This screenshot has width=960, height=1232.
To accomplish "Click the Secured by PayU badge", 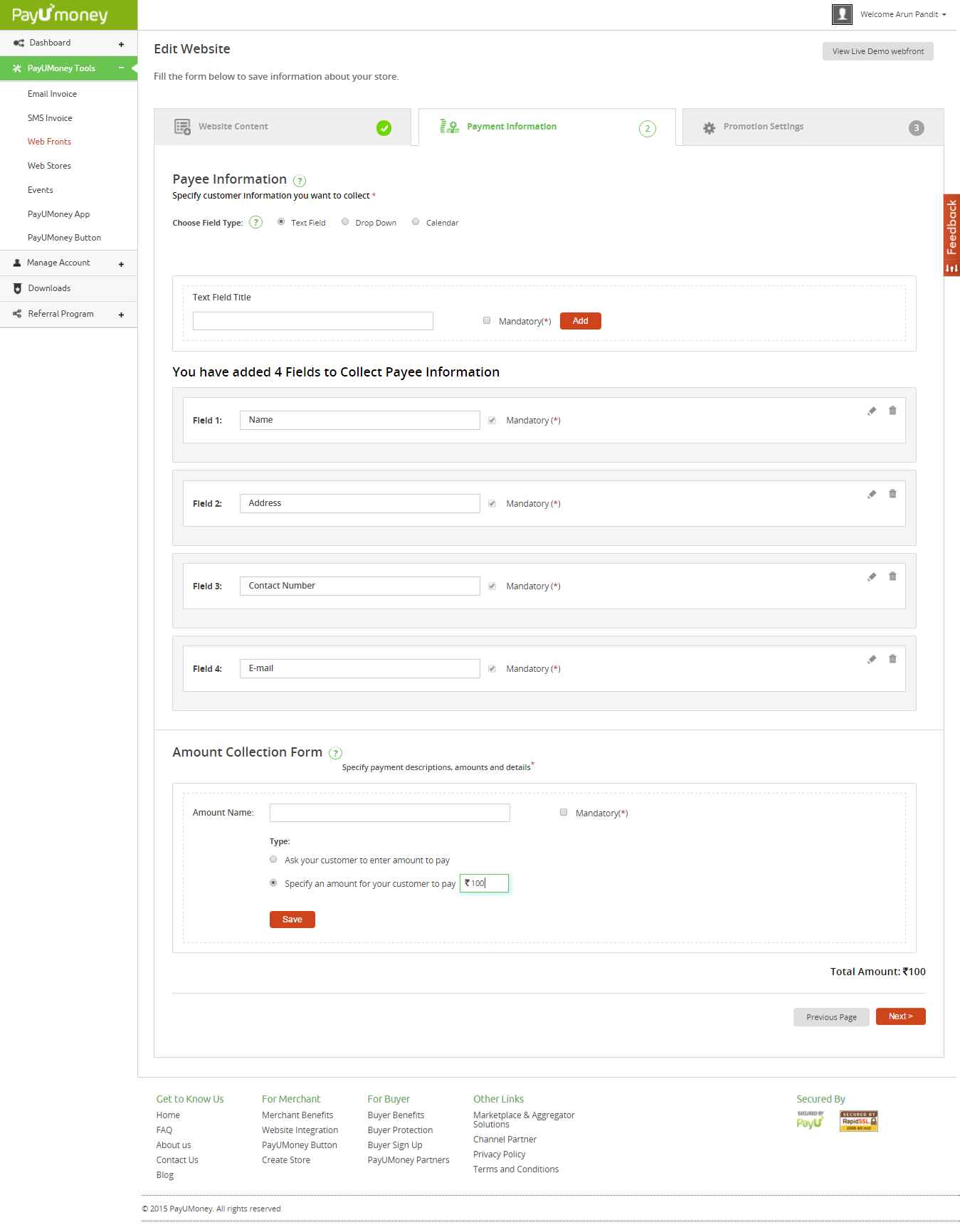I will pyautogui.click(x=811, y=1120).
